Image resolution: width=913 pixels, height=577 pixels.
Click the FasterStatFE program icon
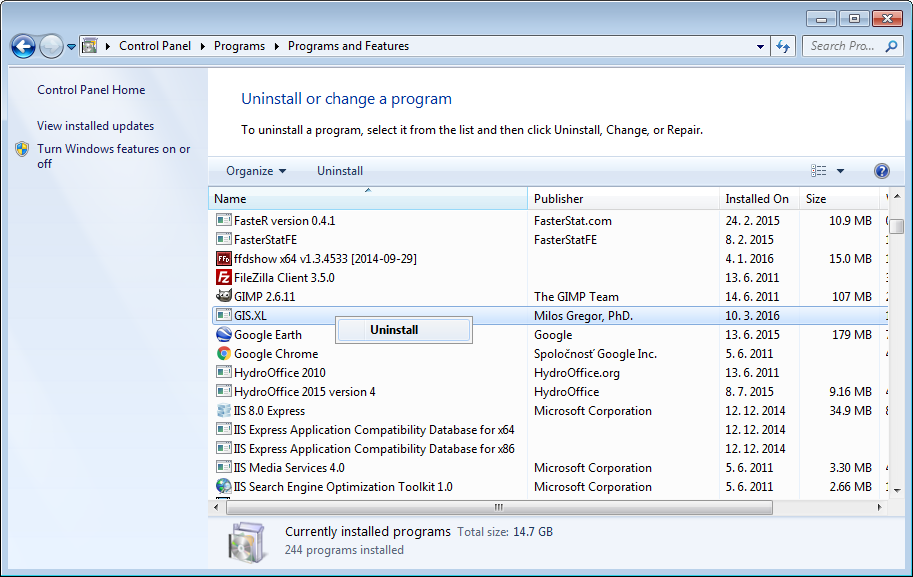pos(224,239)
